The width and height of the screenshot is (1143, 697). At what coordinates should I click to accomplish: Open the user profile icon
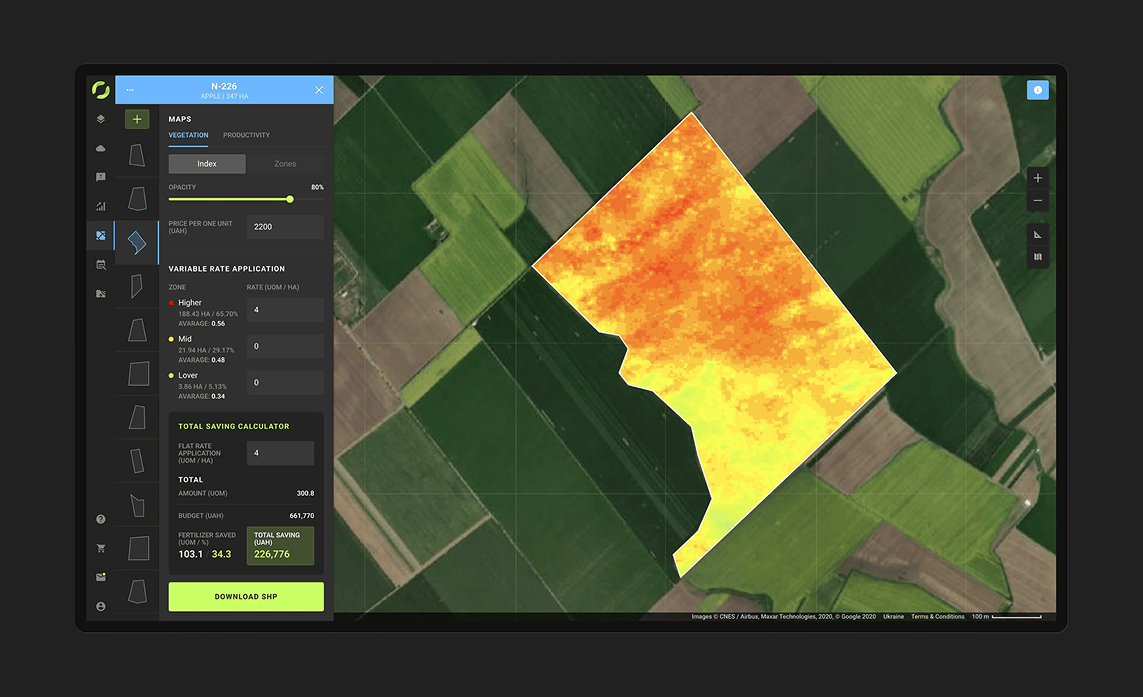(100, 606)
